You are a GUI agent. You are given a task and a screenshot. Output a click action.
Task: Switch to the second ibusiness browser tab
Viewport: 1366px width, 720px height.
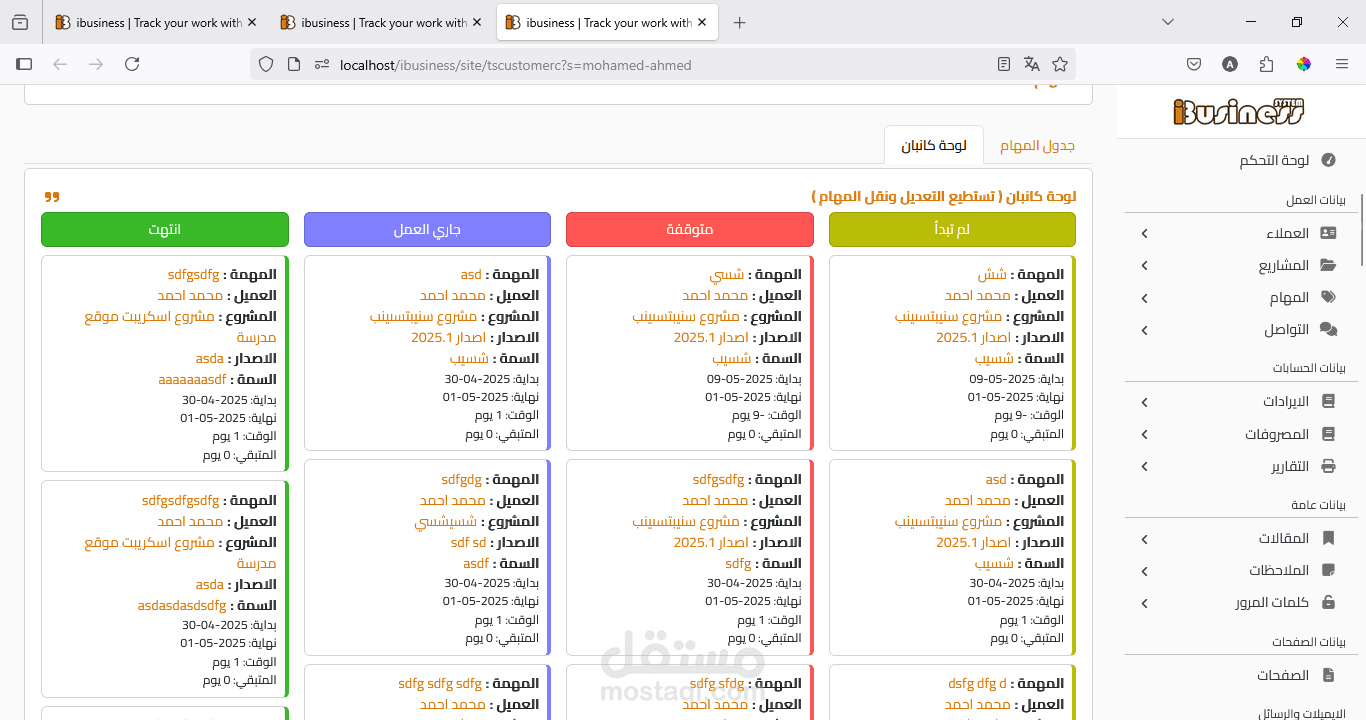[x=381, y=22]
